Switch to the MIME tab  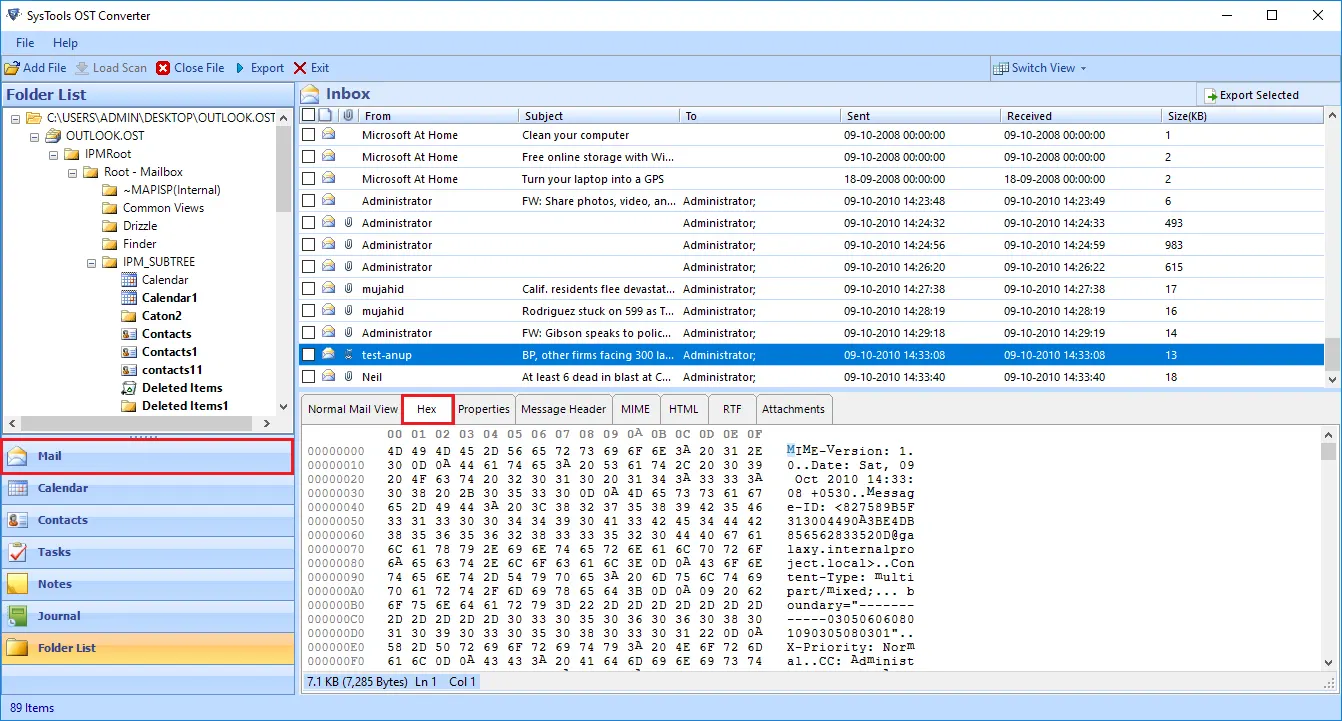635,409
